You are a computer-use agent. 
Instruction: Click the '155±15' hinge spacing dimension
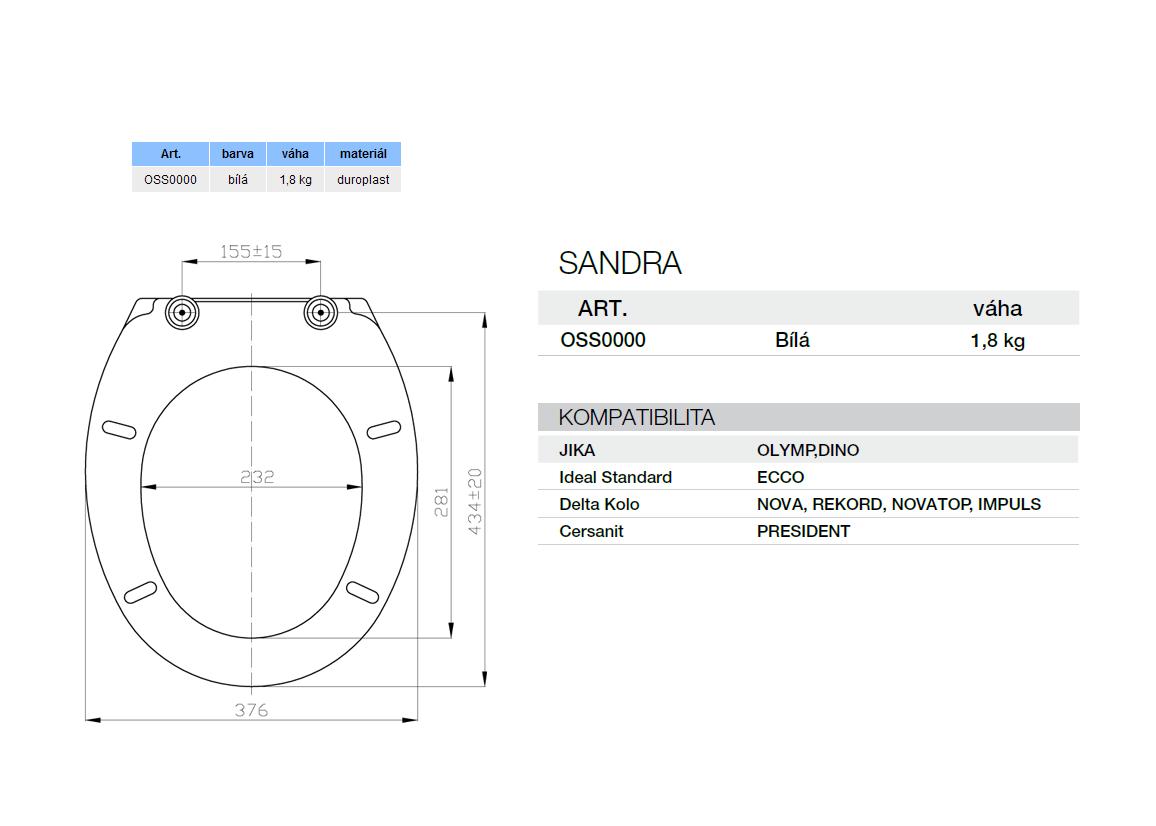251,251
